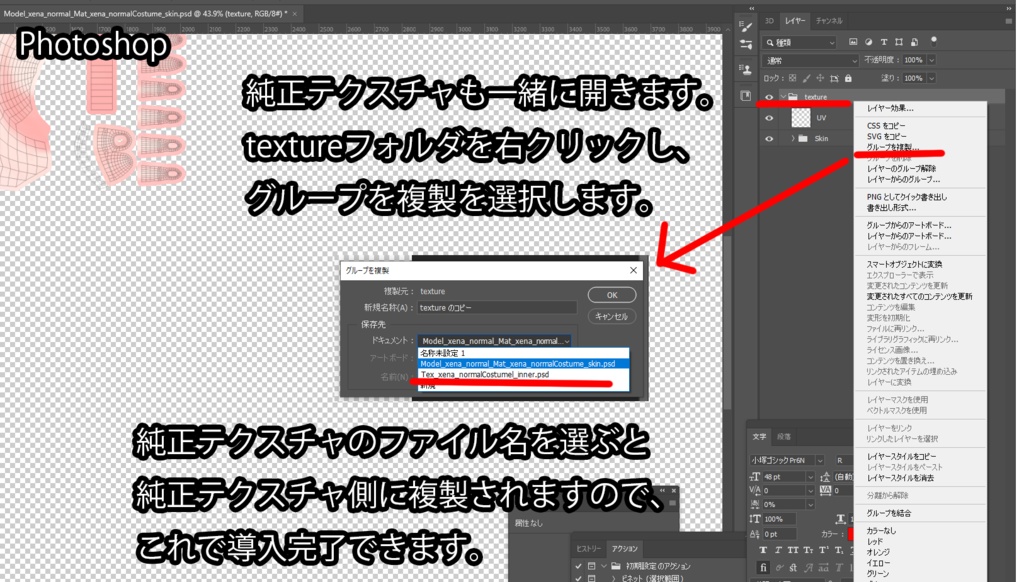Click the Lock all padlock icon

click(x=848, y=78)
